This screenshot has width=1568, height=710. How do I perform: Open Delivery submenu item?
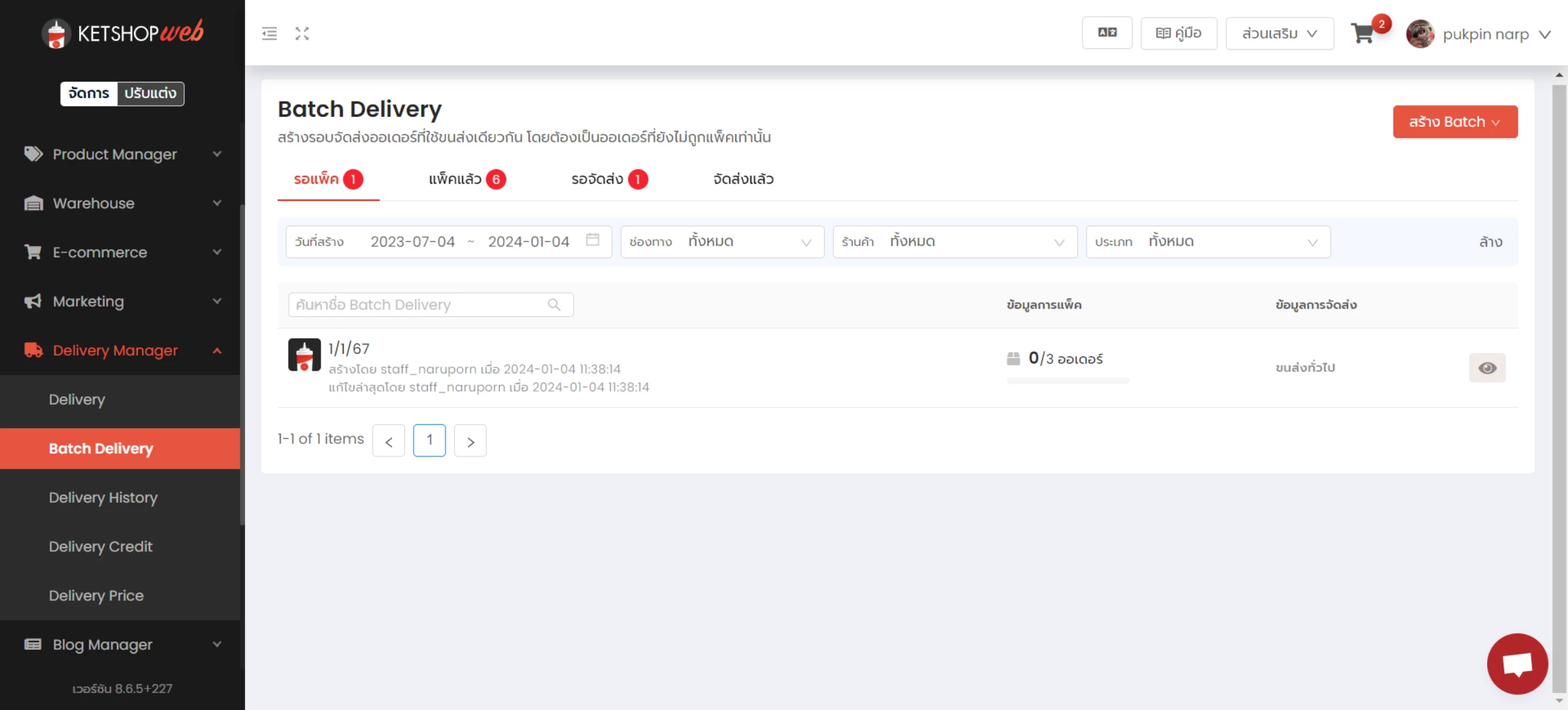(120, 399)
